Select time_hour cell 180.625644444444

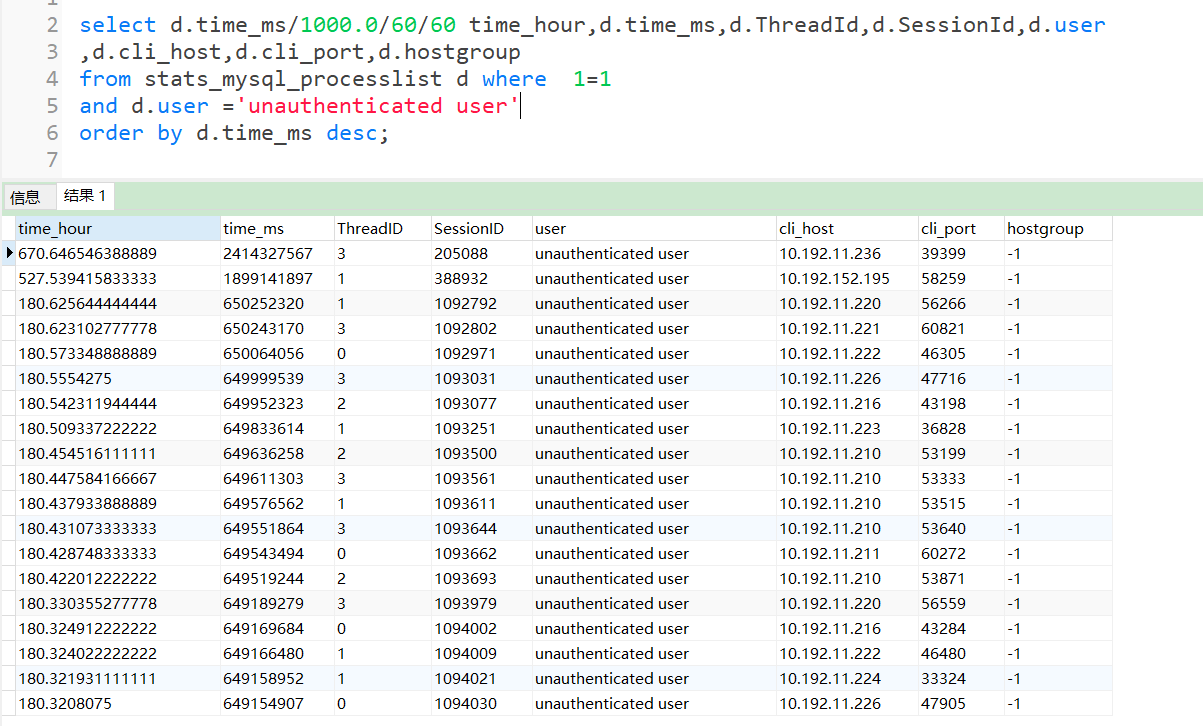click(118, 304)
